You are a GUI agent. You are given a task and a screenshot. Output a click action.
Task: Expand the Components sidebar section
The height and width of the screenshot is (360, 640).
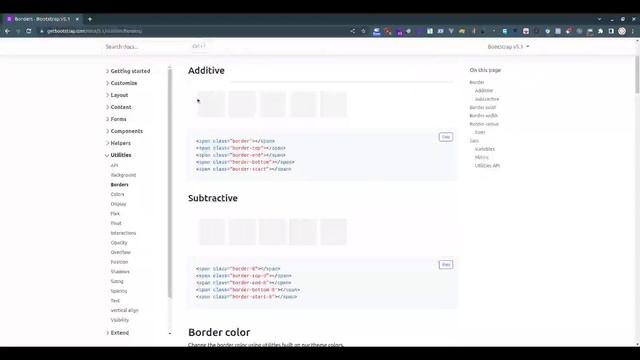pyautogui.click(x=124, y=131)
